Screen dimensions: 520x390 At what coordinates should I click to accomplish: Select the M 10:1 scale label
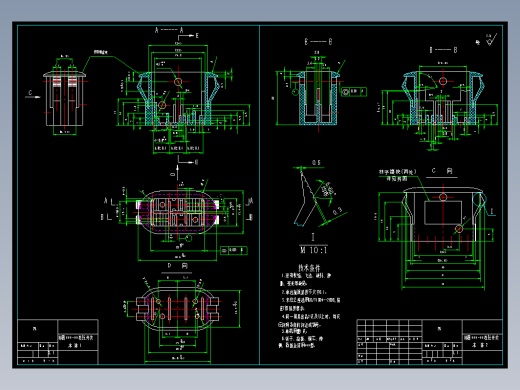point(313,250)
